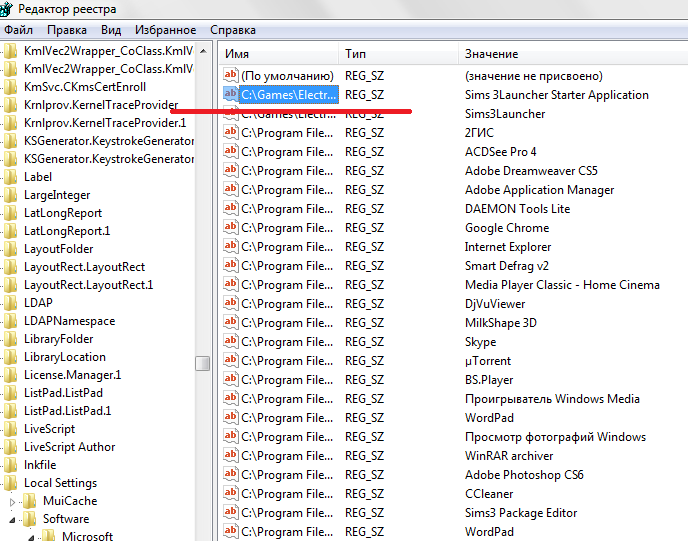The width and height of the screenshot is (688, 541).
Task: Click the Редактор реестра title bar icon
Action: click(x=6, y=9)
